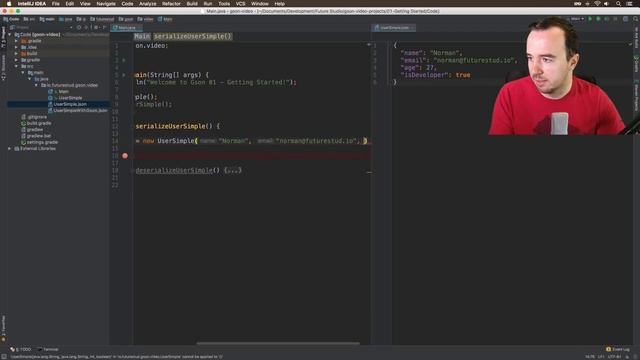
Task: Open the Navigate menu
Action: point(106,4)
